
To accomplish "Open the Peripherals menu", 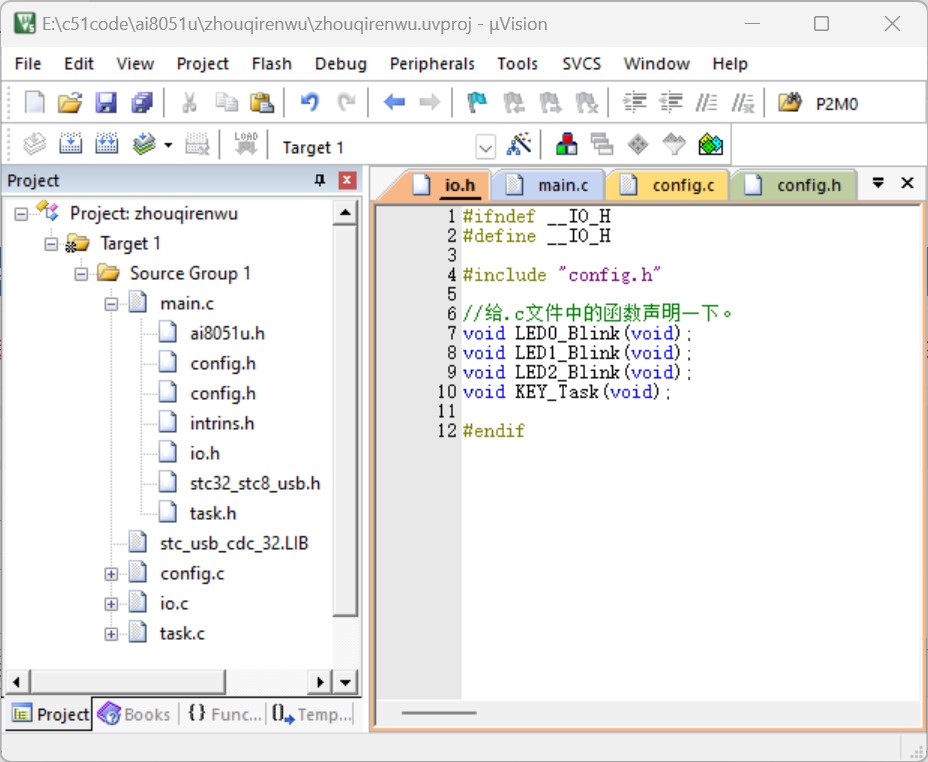I will [432, 64].
